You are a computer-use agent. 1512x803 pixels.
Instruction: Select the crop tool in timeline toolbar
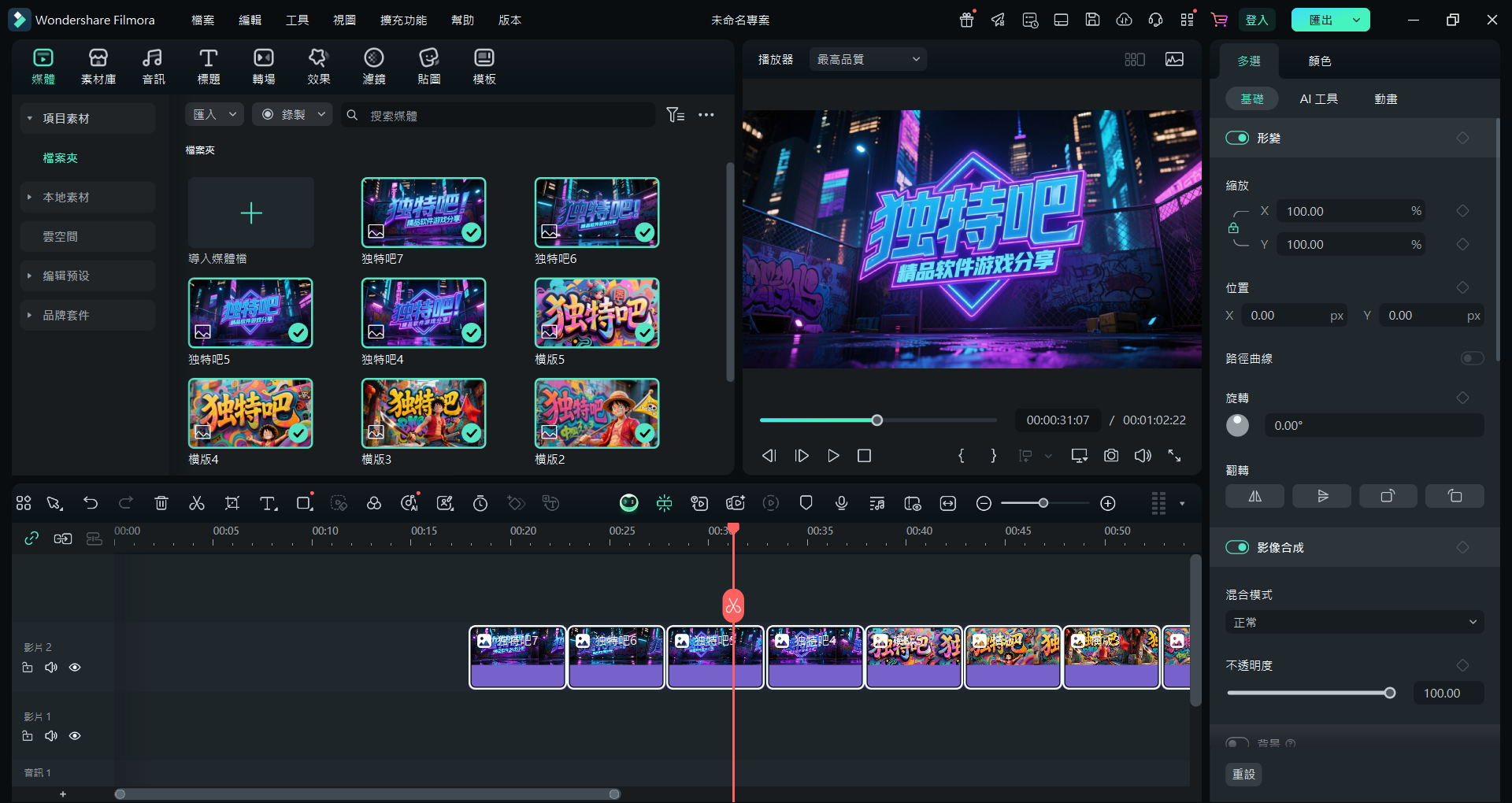coord(232,503)
